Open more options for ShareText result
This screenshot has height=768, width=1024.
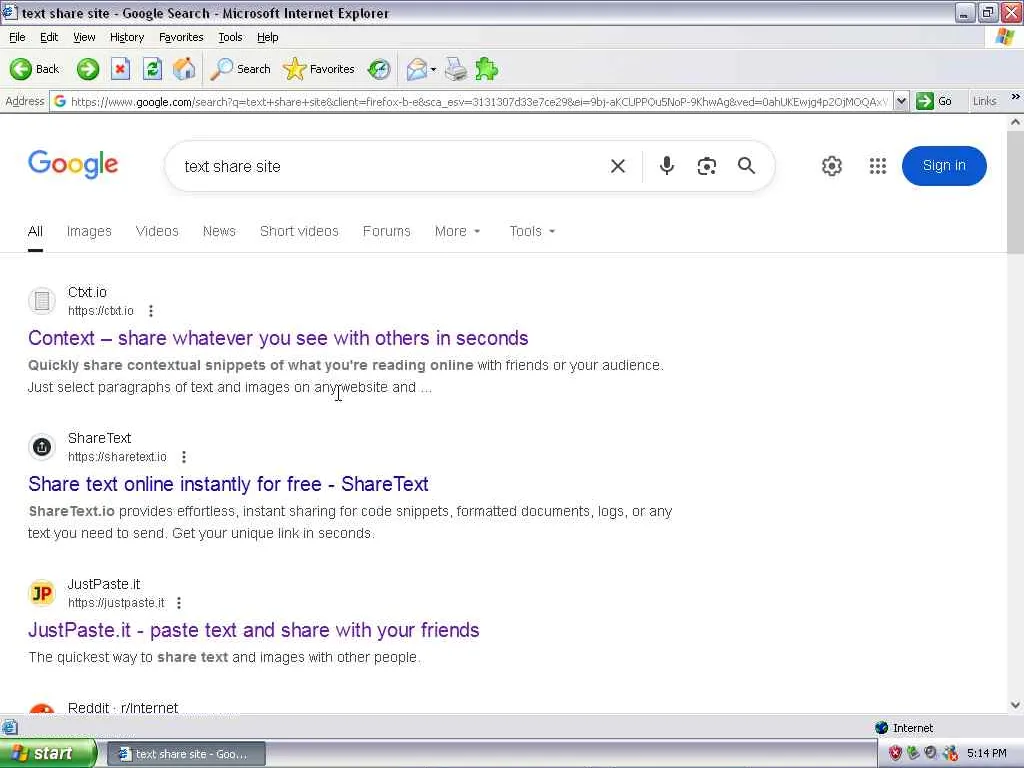click(184, 456)
